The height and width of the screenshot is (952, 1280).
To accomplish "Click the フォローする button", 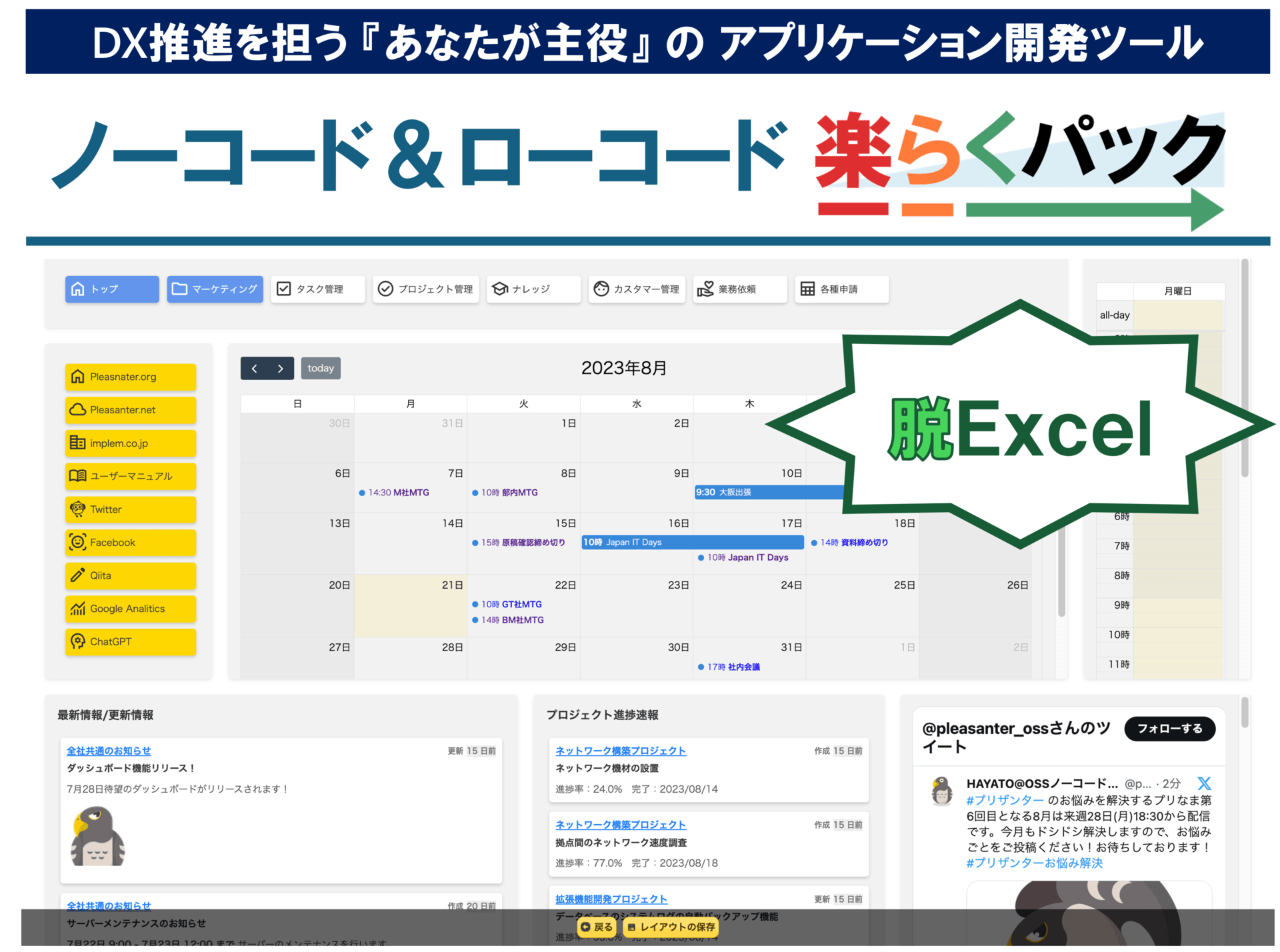I will [x=1169, y=729].
